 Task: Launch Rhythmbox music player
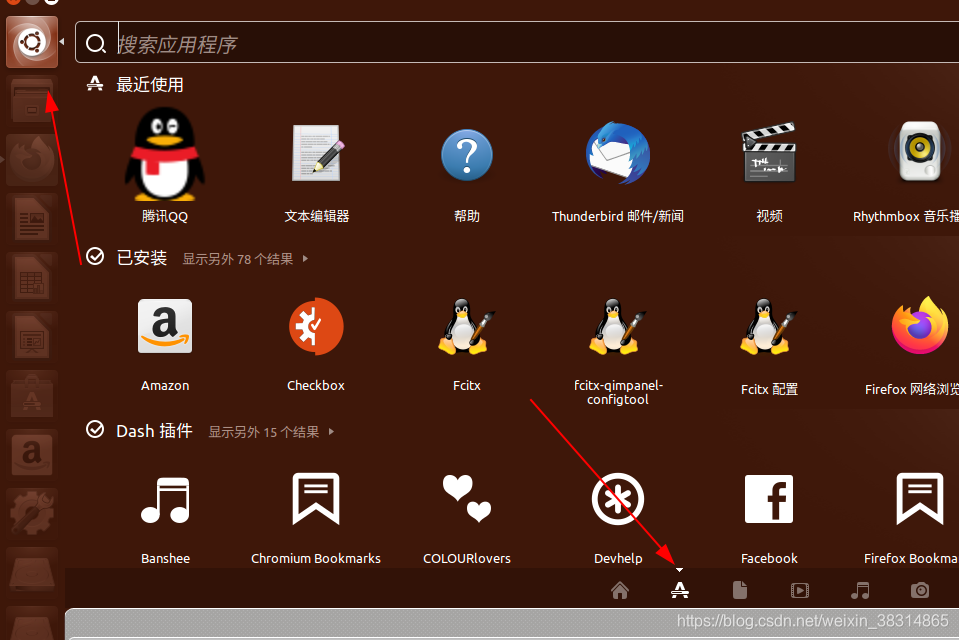coord(919,151)
